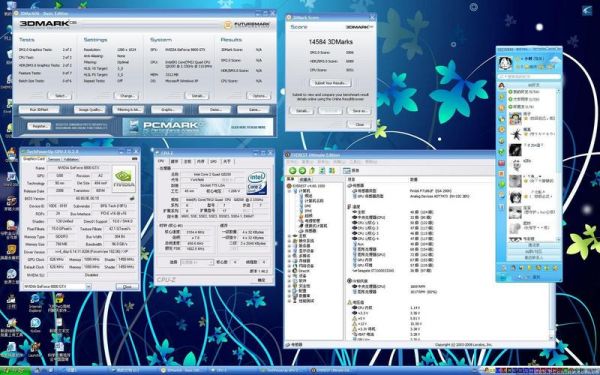Select 传感器 item in EVEREST tree
This screenshot has height=375, width=600.
click(310, 231)
